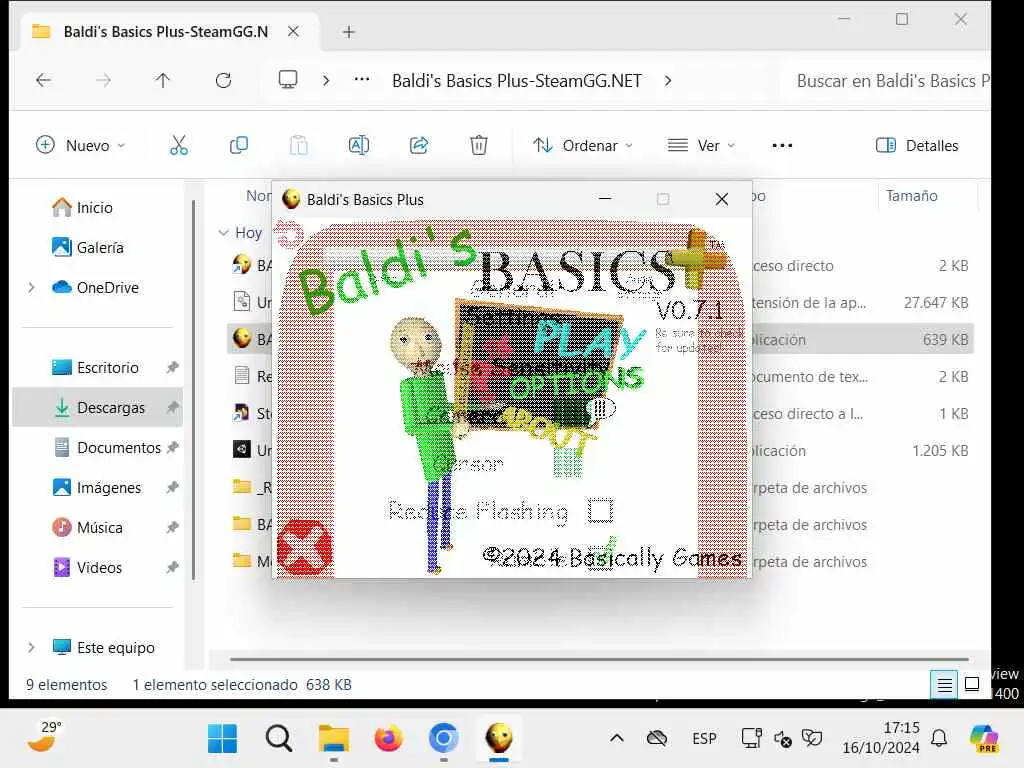Switch to Baldi's Basics taskbar icon
The height and width of the screenshot is (768, 1024).
(499, 739)
